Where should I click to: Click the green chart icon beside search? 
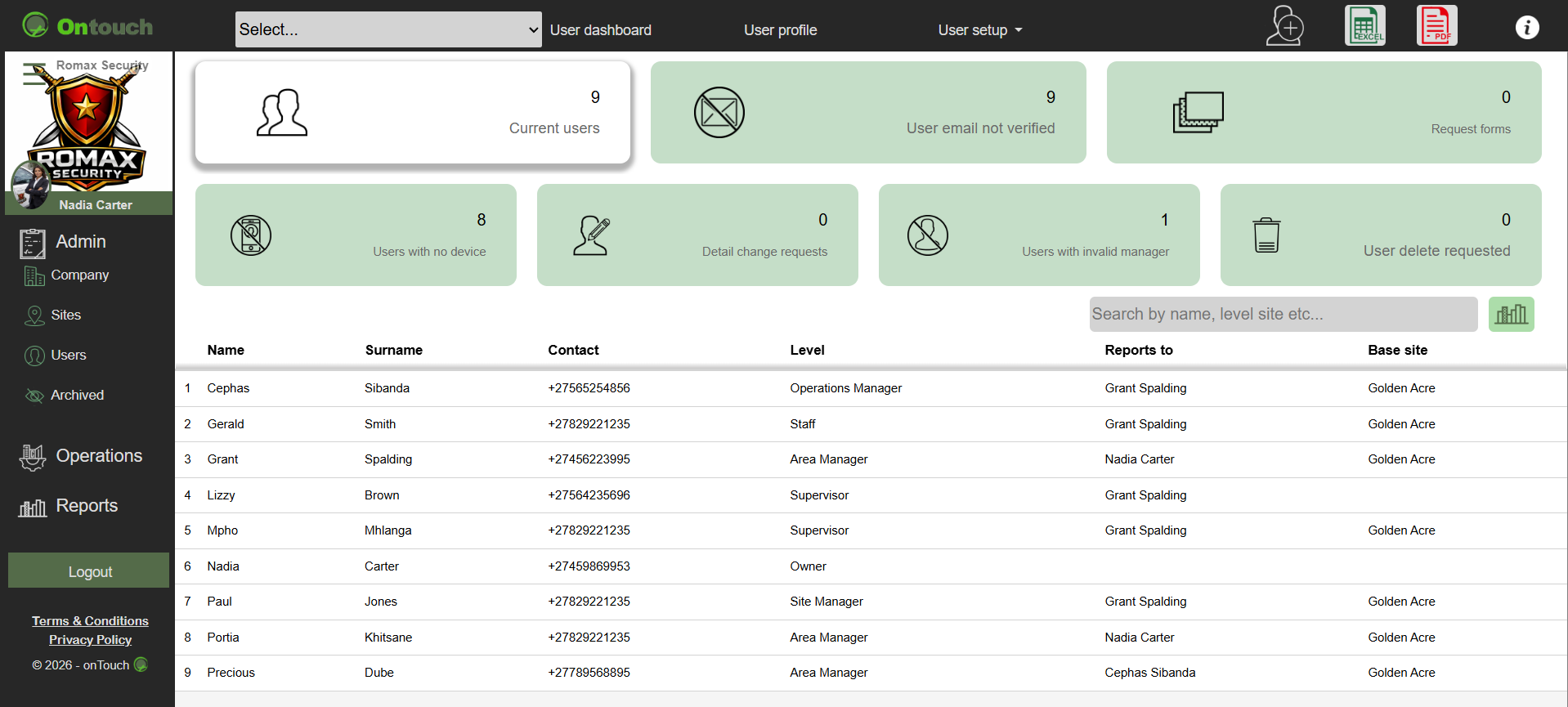[1511, 315]
